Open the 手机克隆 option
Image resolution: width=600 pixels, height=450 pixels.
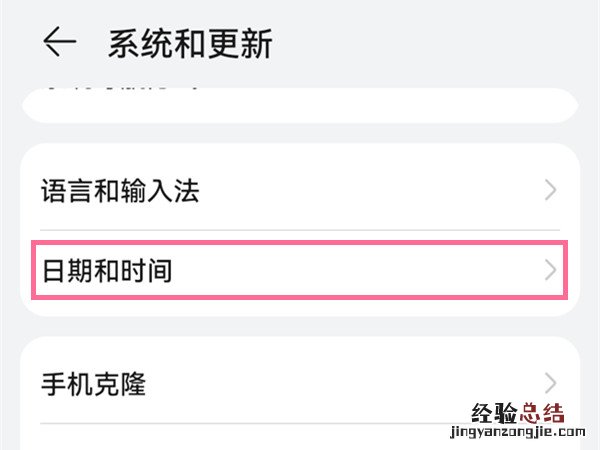point(94,383)
